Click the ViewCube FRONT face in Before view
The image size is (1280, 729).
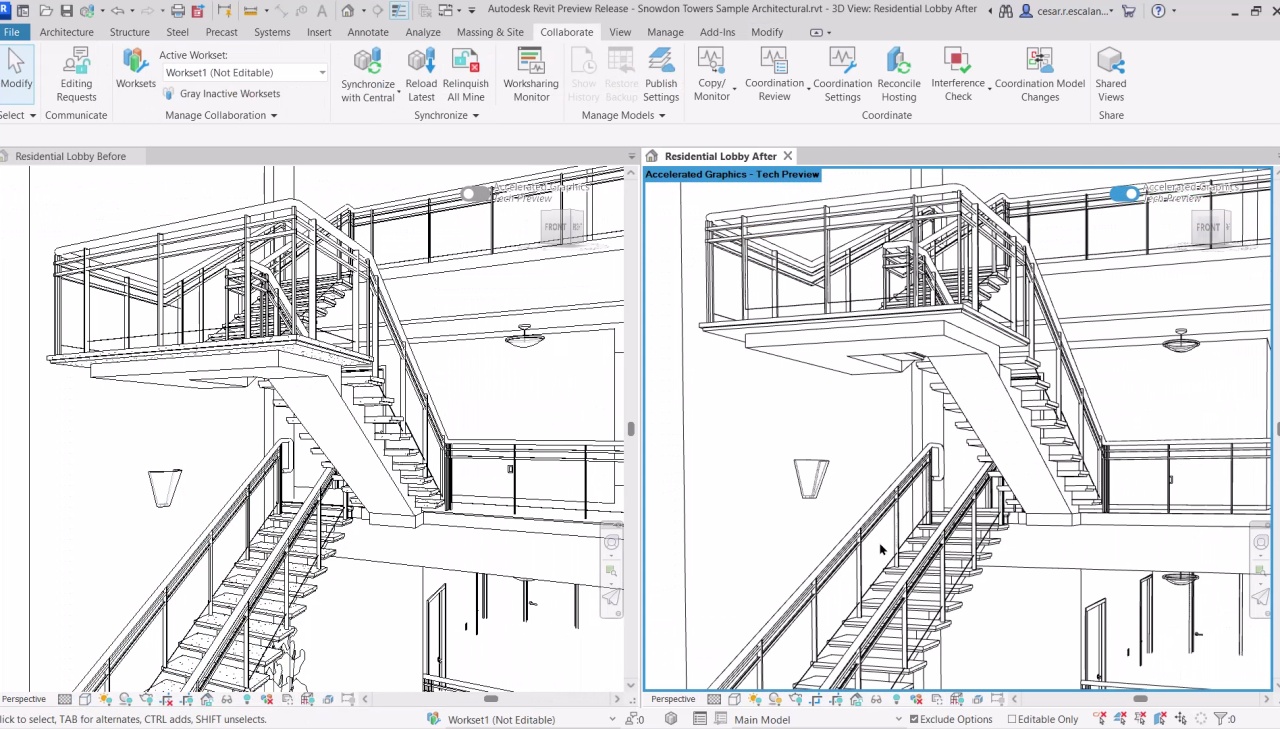coord(558,228)
